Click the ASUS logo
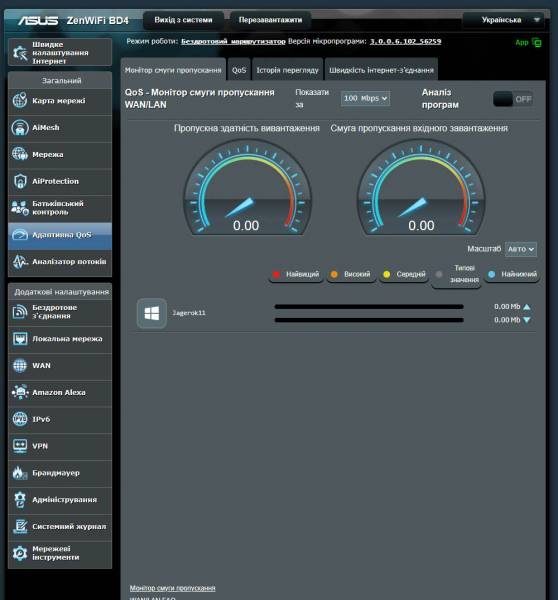This screenshot has width=558, height=600. (x=38, y=20)
